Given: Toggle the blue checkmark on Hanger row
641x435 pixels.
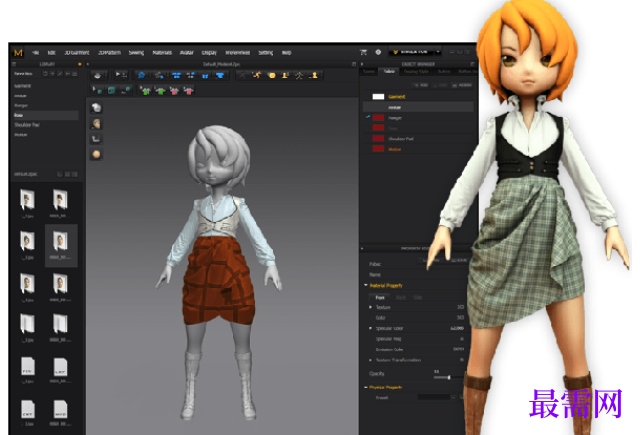Looking at the screenshot, I should coord(368,117).
